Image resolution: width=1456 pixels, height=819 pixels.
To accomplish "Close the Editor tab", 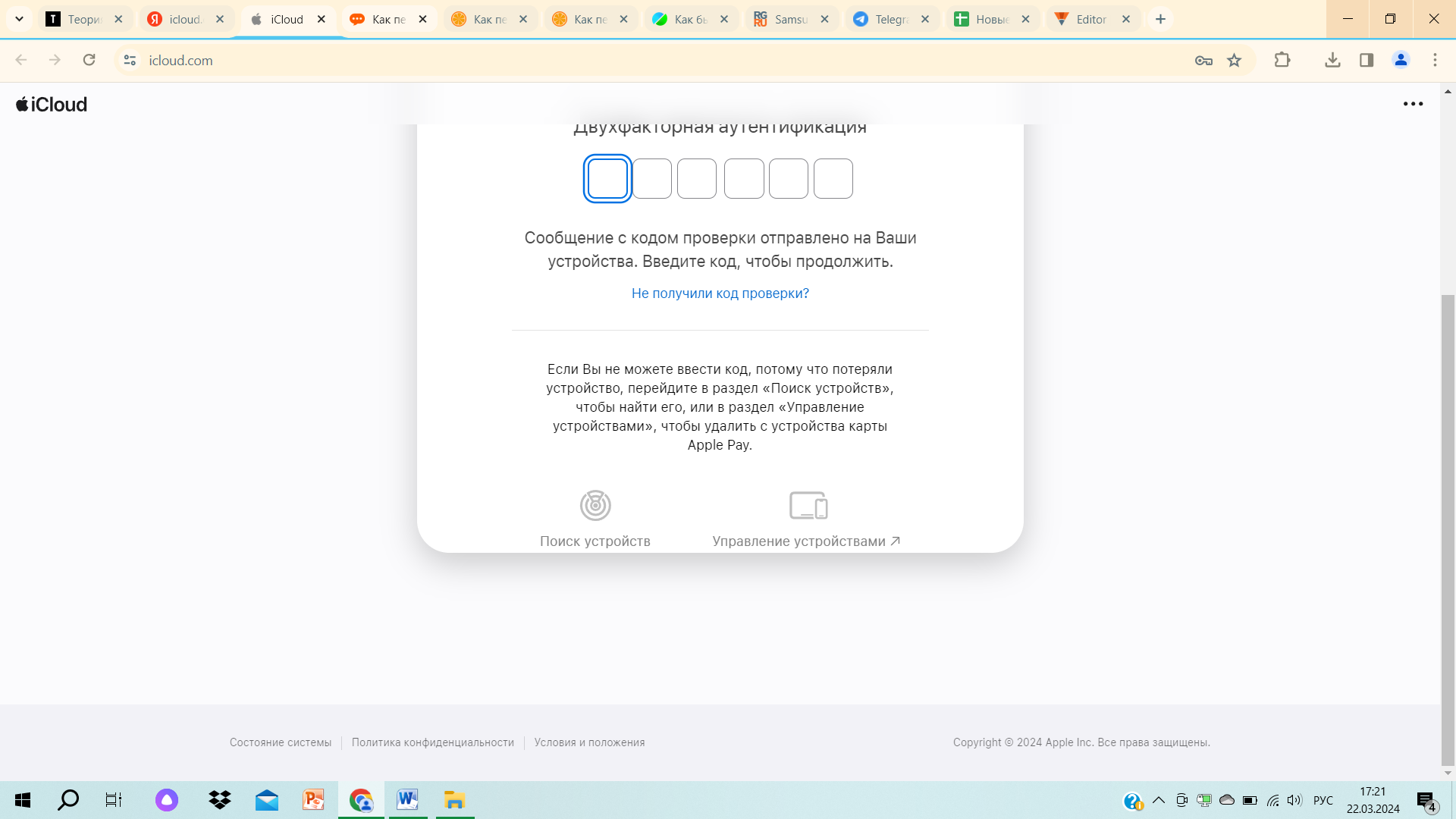I will (x=1126, y=19).
